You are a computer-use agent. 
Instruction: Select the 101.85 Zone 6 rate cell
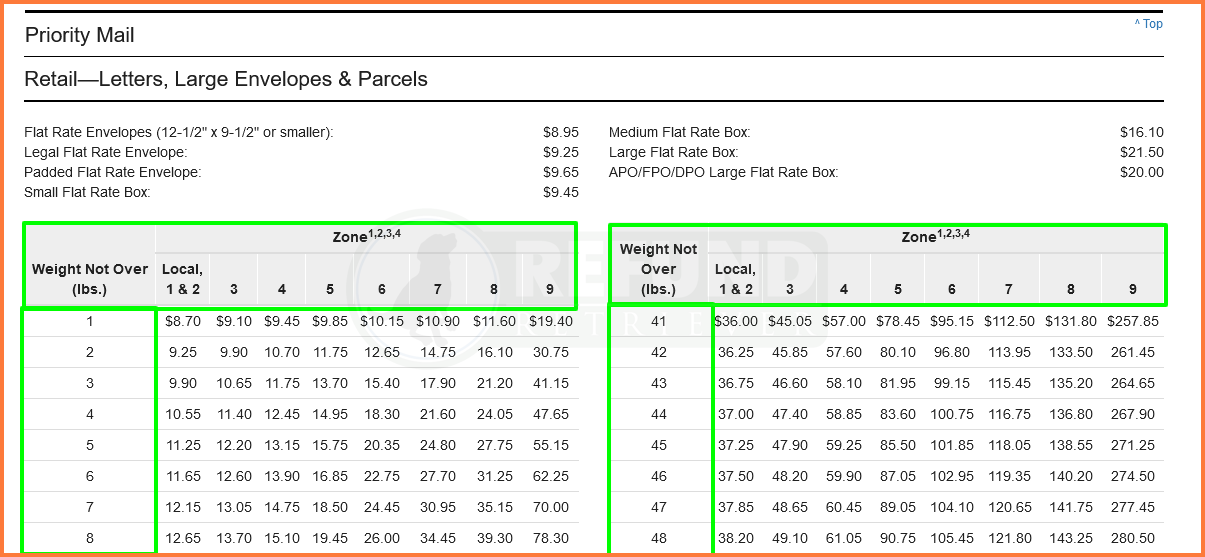[x=952, y=445]
